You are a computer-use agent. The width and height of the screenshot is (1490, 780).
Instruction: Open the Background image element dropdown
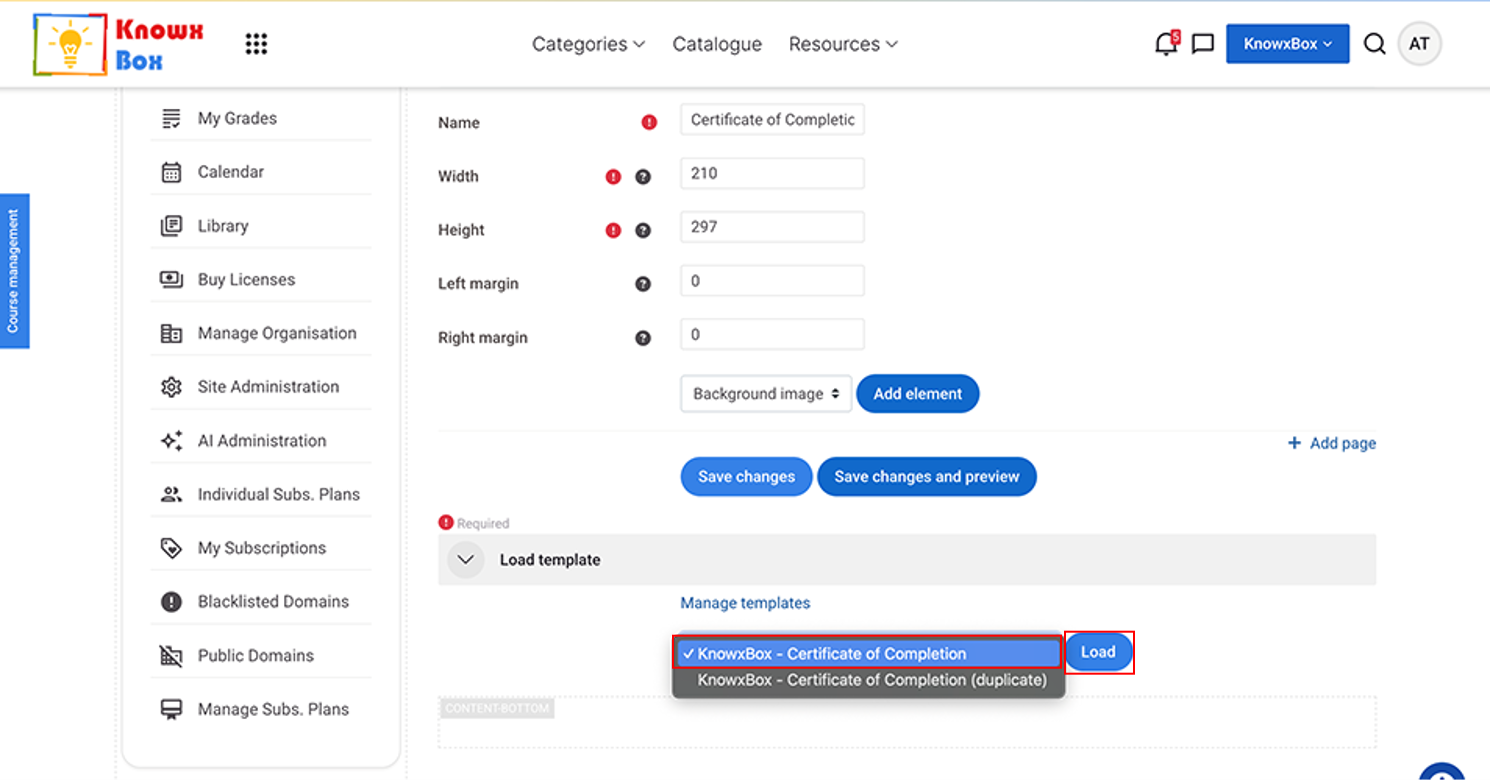766,394
